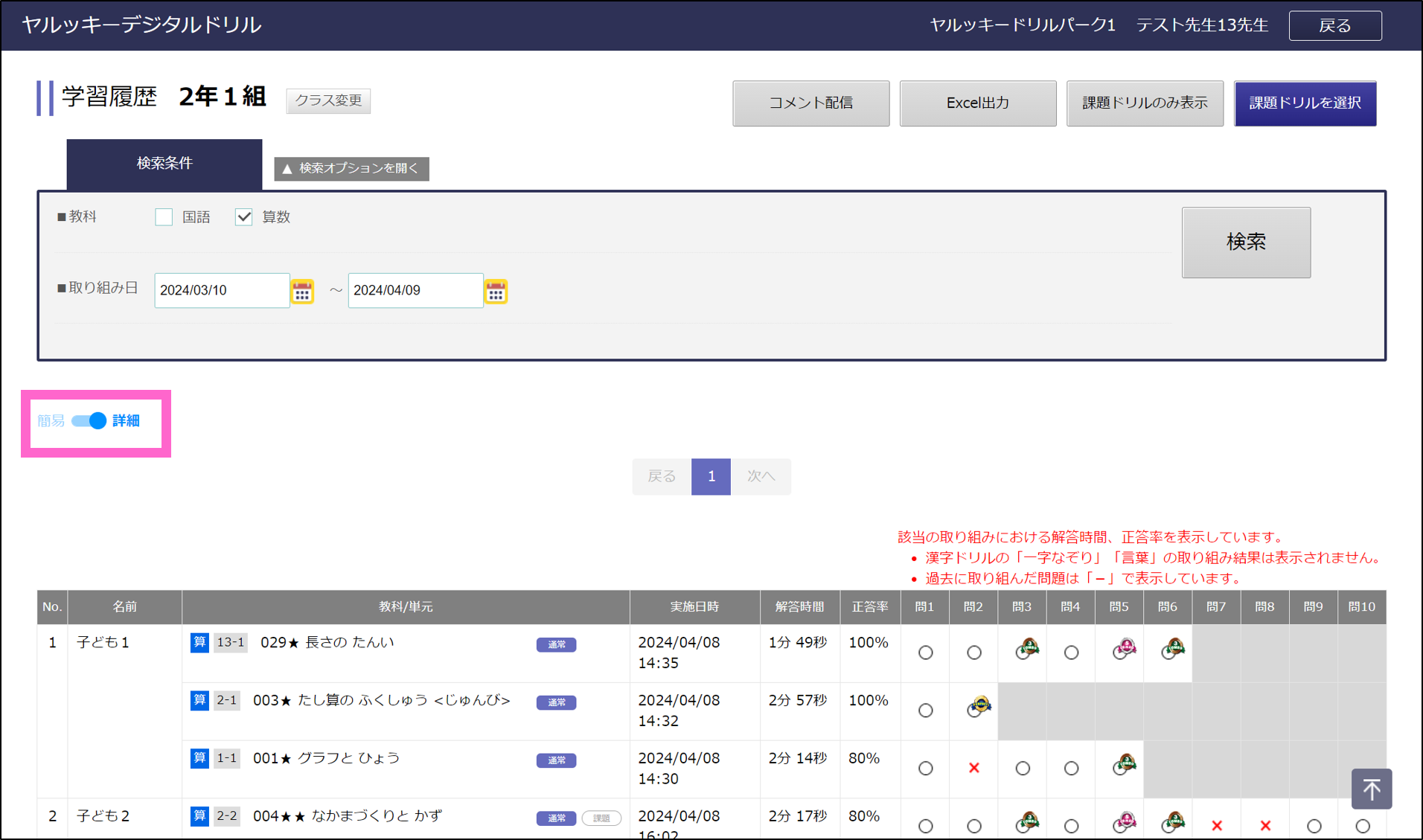Go to page 1 in pagination

coord(711,476)
